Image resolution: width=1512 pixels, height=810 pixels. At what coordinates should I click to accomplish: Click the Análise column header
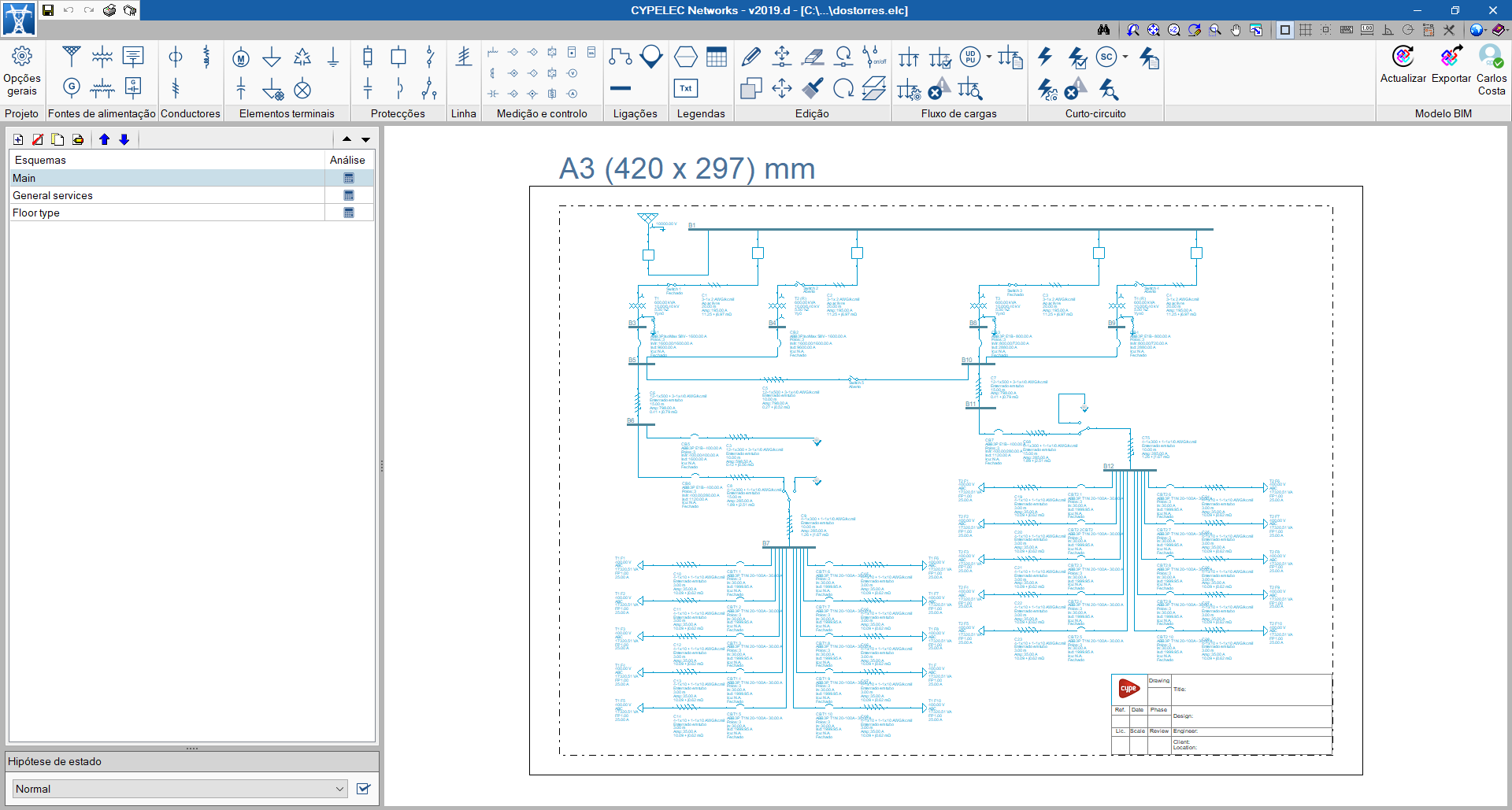[x=348, y=160]
